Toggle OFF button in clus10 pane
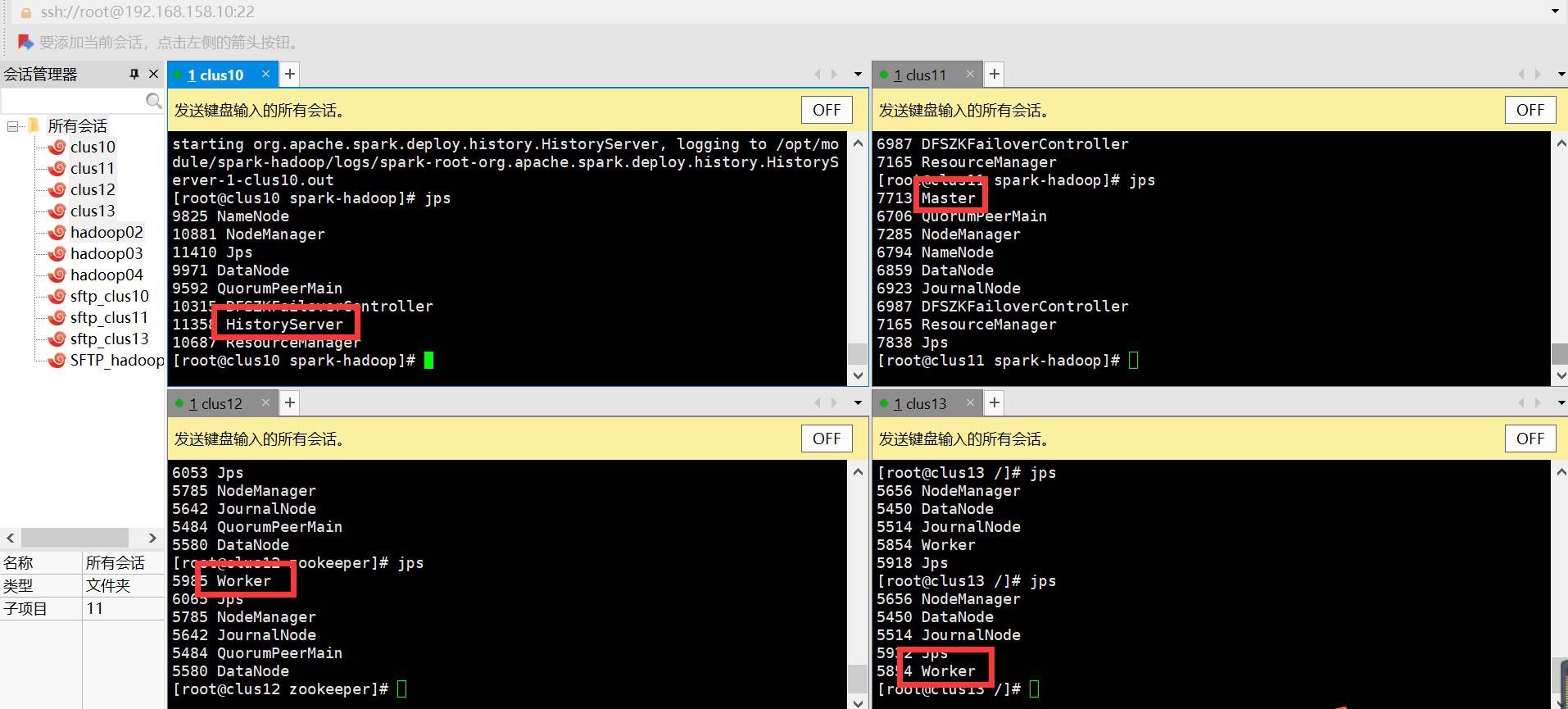 [827, 110]
